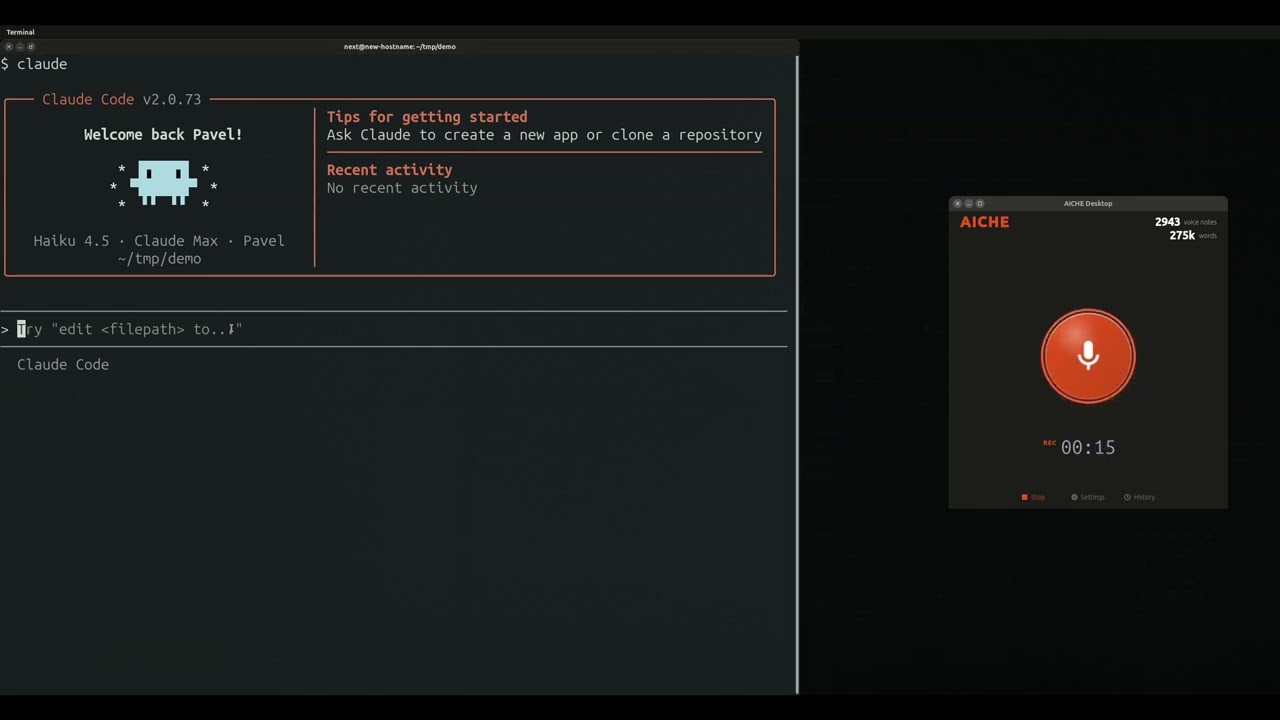The image size is (1280, 720).
Task: Click the 'Welcome back Pavel!' heading
Action: (163, 134)
